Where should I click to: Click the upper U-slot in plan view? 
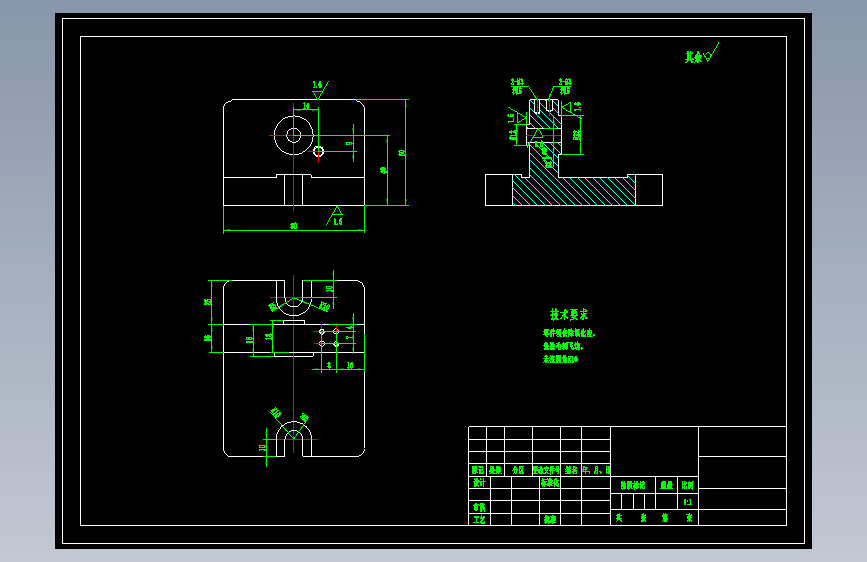[294, 297]
